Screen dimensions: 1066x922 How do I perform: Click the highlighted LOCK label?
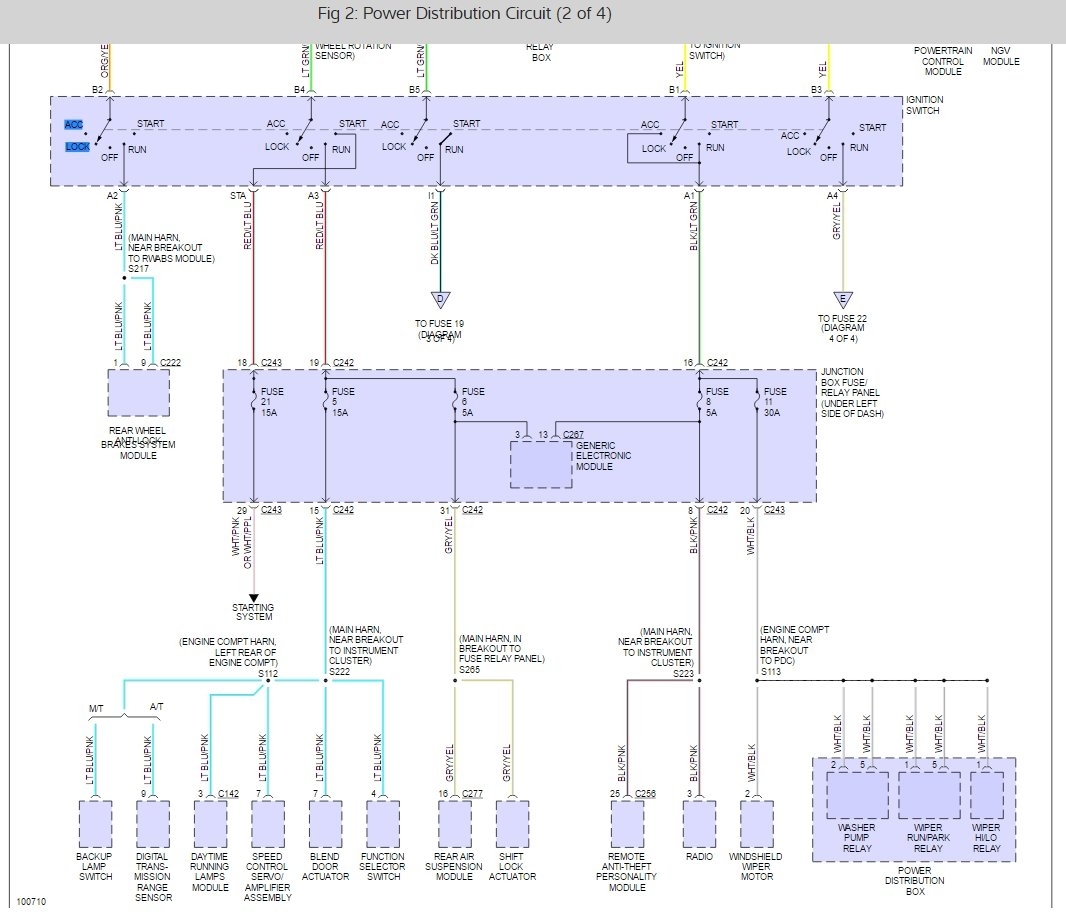78,147
